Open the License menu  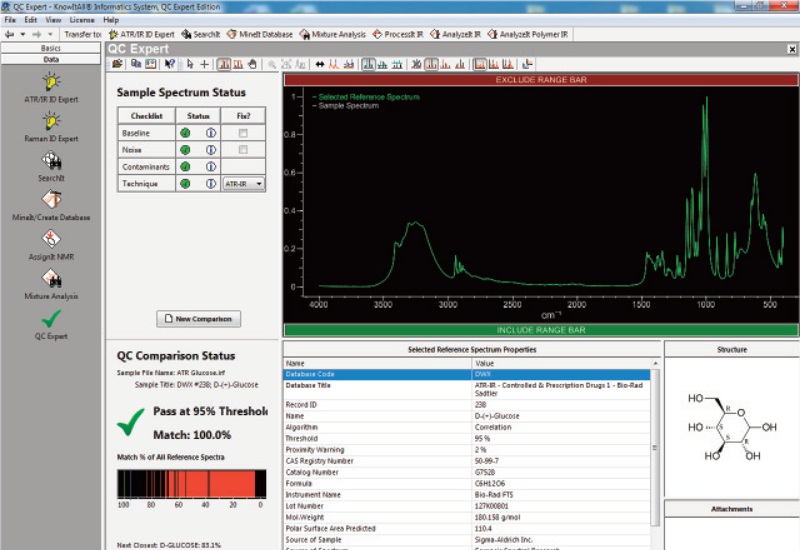tap(82, 19)
